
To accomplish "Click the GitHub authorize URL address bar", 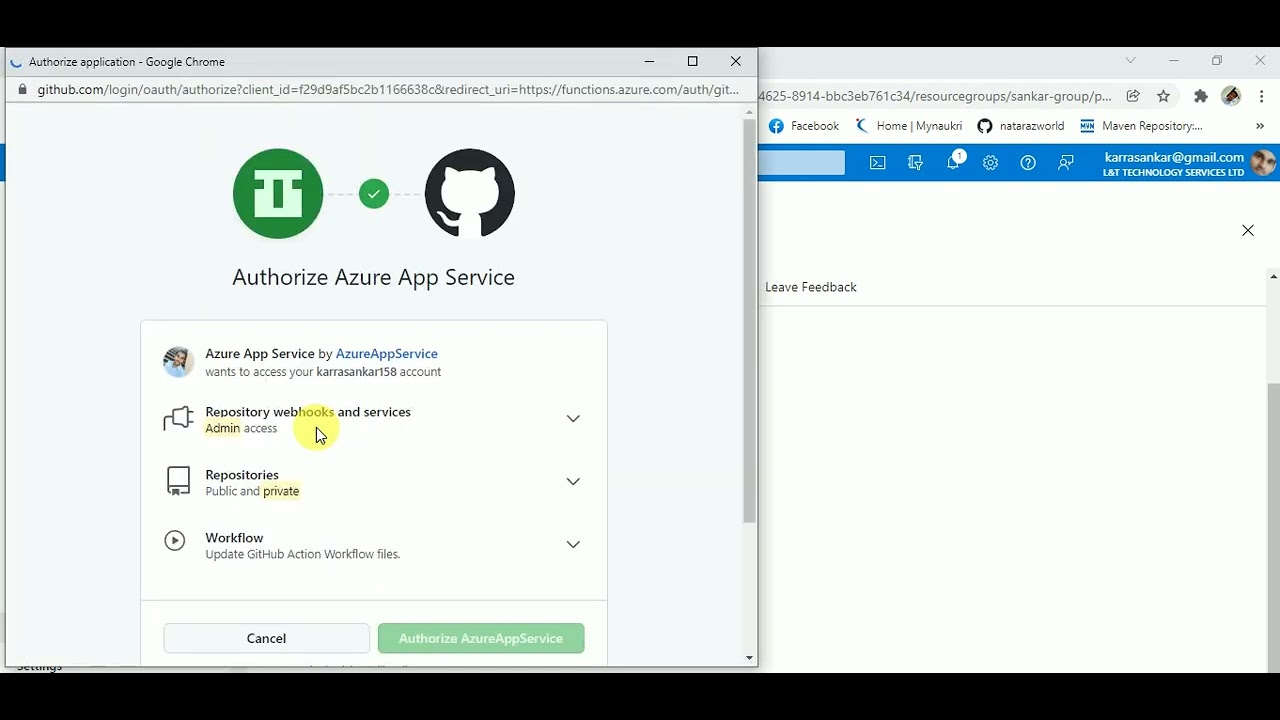I will [388, 89].
